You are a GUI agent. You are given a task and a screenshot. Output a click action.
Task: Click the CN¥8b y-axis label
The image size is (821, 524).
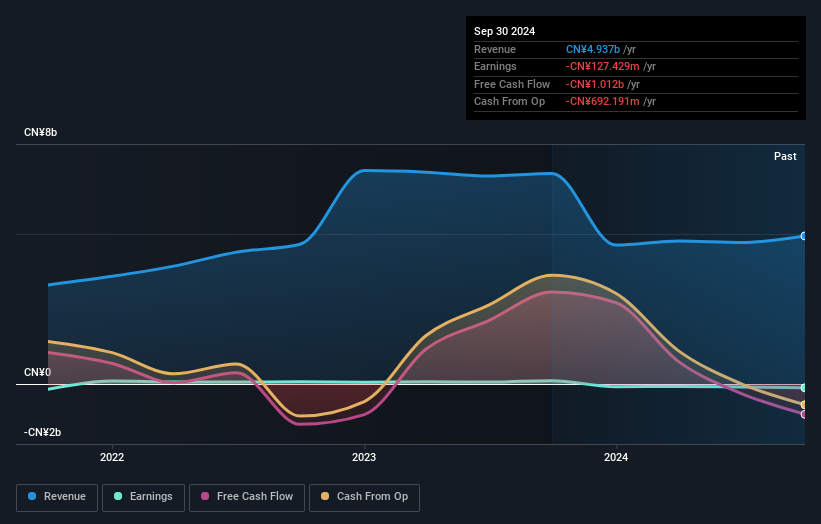40,132
